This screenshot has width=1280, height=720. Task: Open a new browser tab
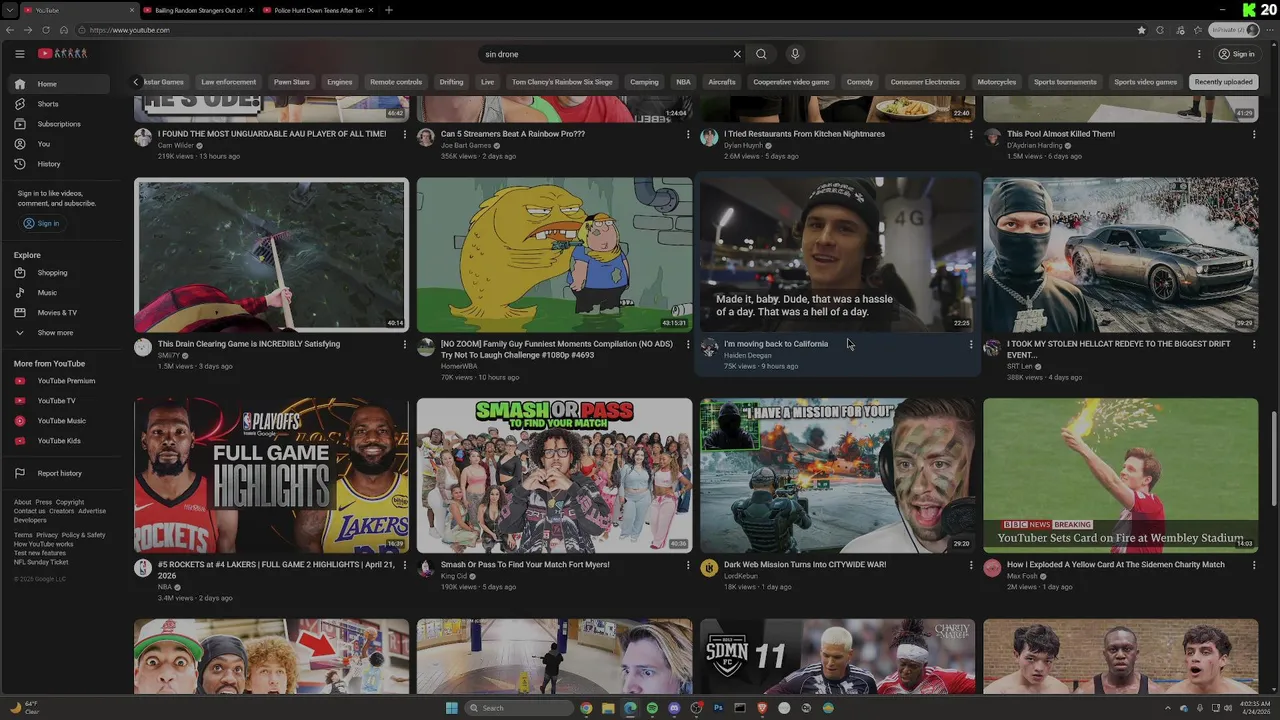(x=389, y=10)
